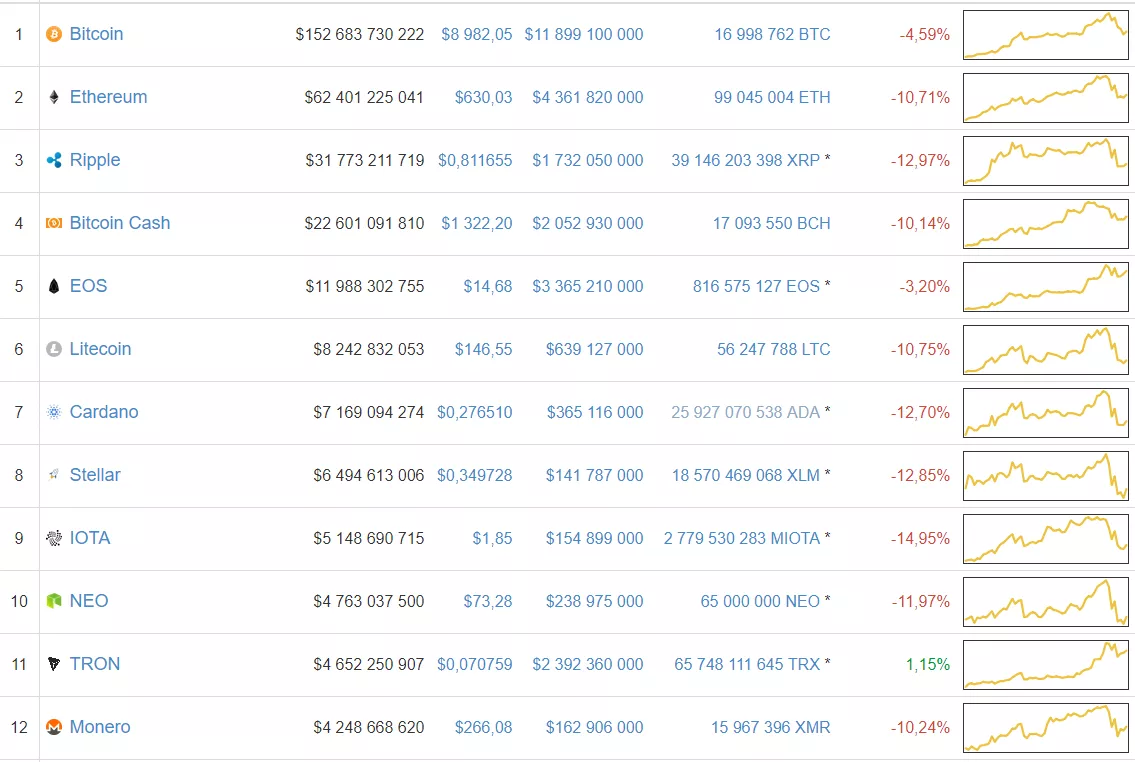Image resolution: width=1135 pixels, height=762 pixels.
Task: View the TRON 7-day price sparkline
Action: (x=1045, y=664)
